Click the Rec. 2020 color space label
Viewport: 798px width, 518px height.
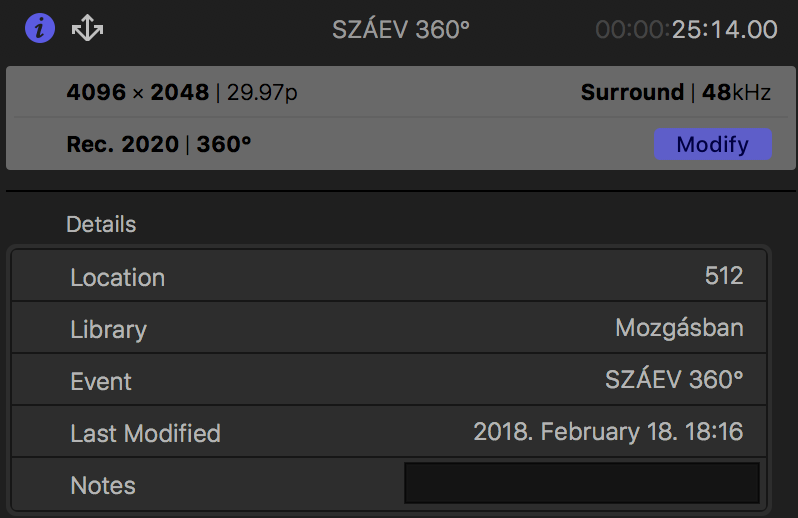[x=123, y=144]
